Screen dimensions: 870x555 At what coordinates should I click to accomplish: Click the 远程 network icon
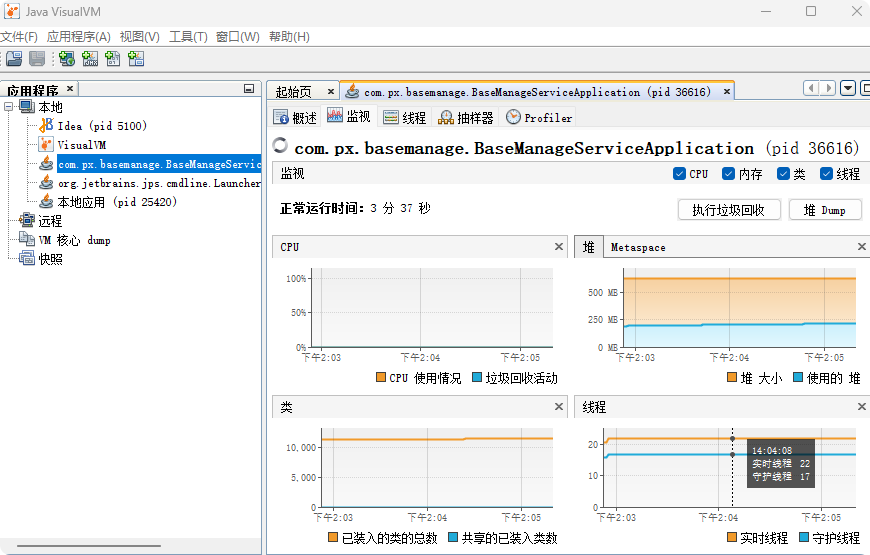point(27,220)
